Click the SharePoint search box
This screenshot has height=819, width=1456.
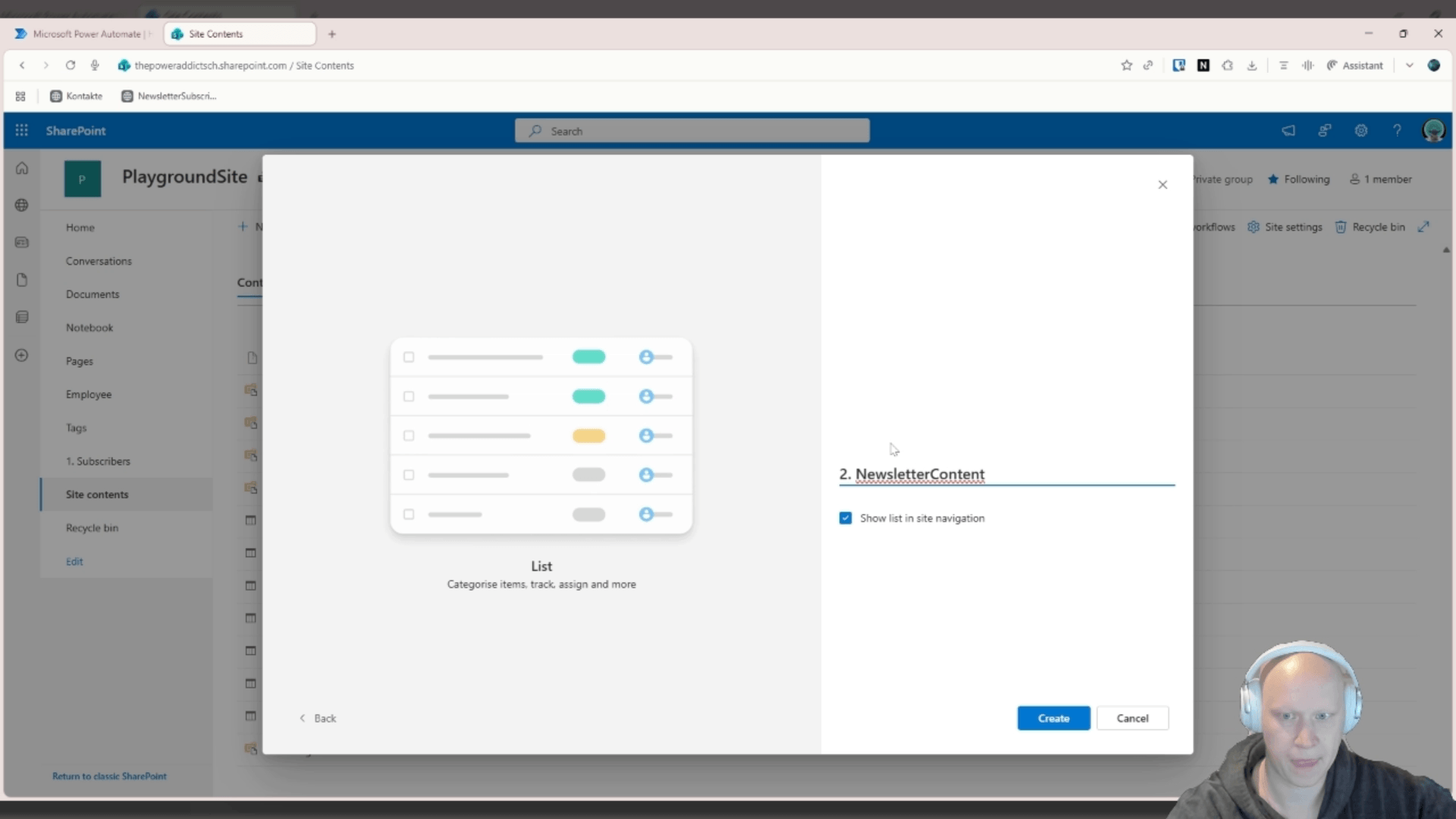pyautogui.click(x=692, y=130)
